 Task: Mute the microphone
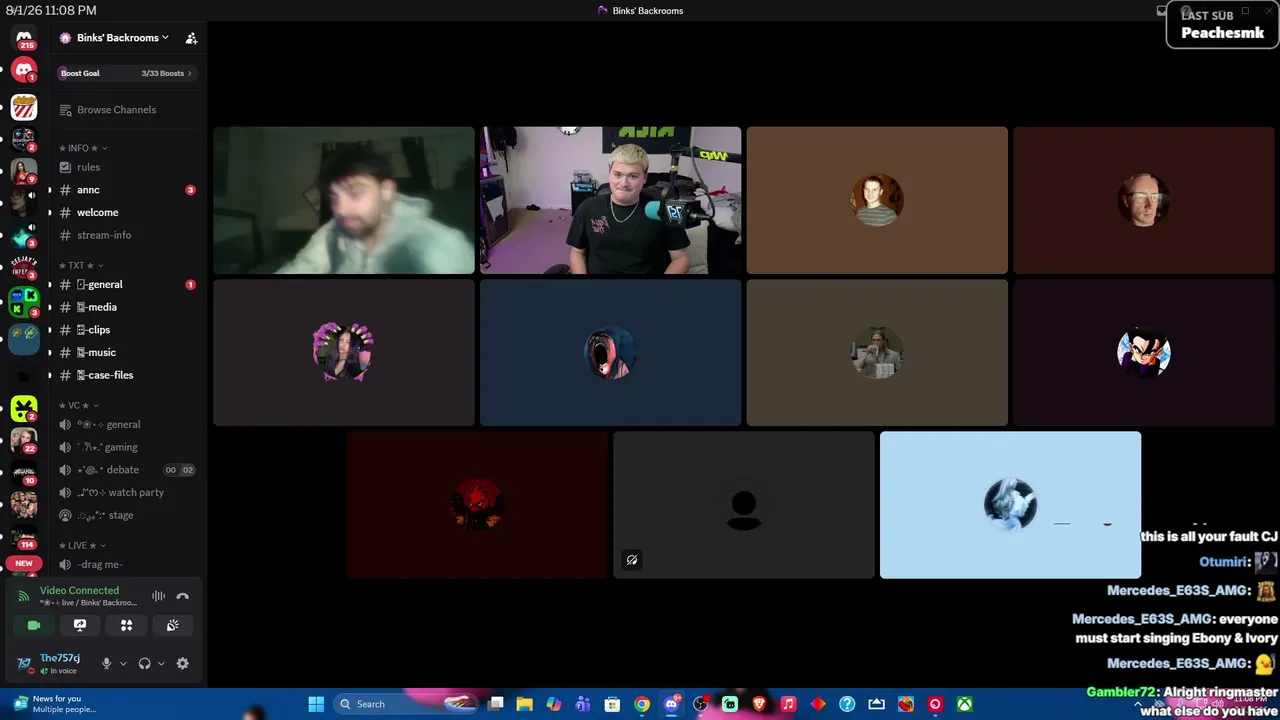coord(106,663)
